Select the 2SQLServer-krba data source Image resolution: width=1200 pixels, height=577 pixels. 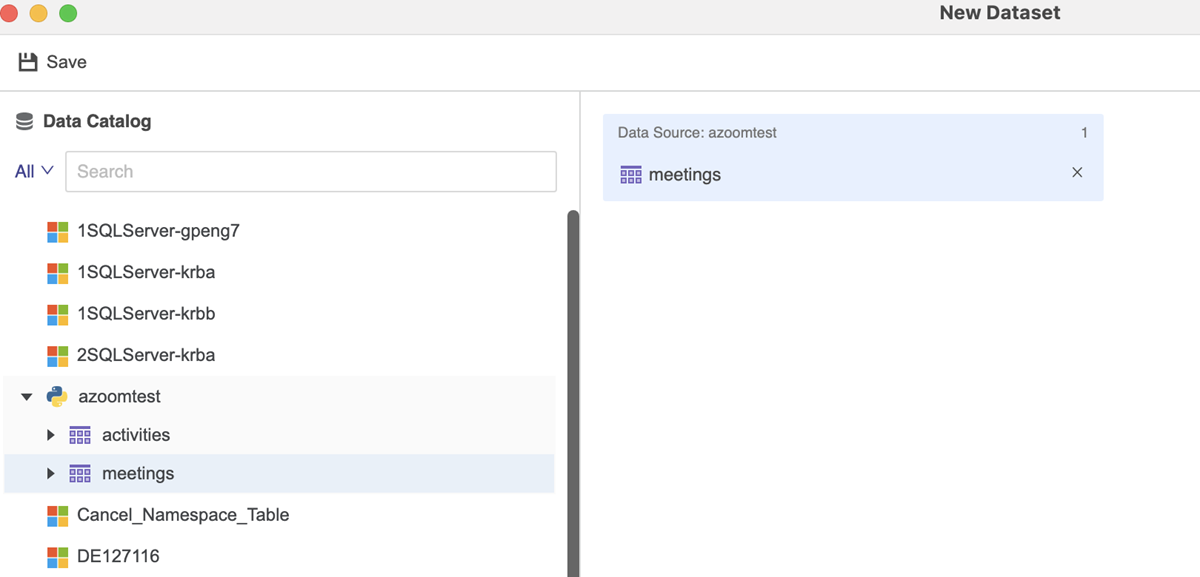tap(146, 355)
